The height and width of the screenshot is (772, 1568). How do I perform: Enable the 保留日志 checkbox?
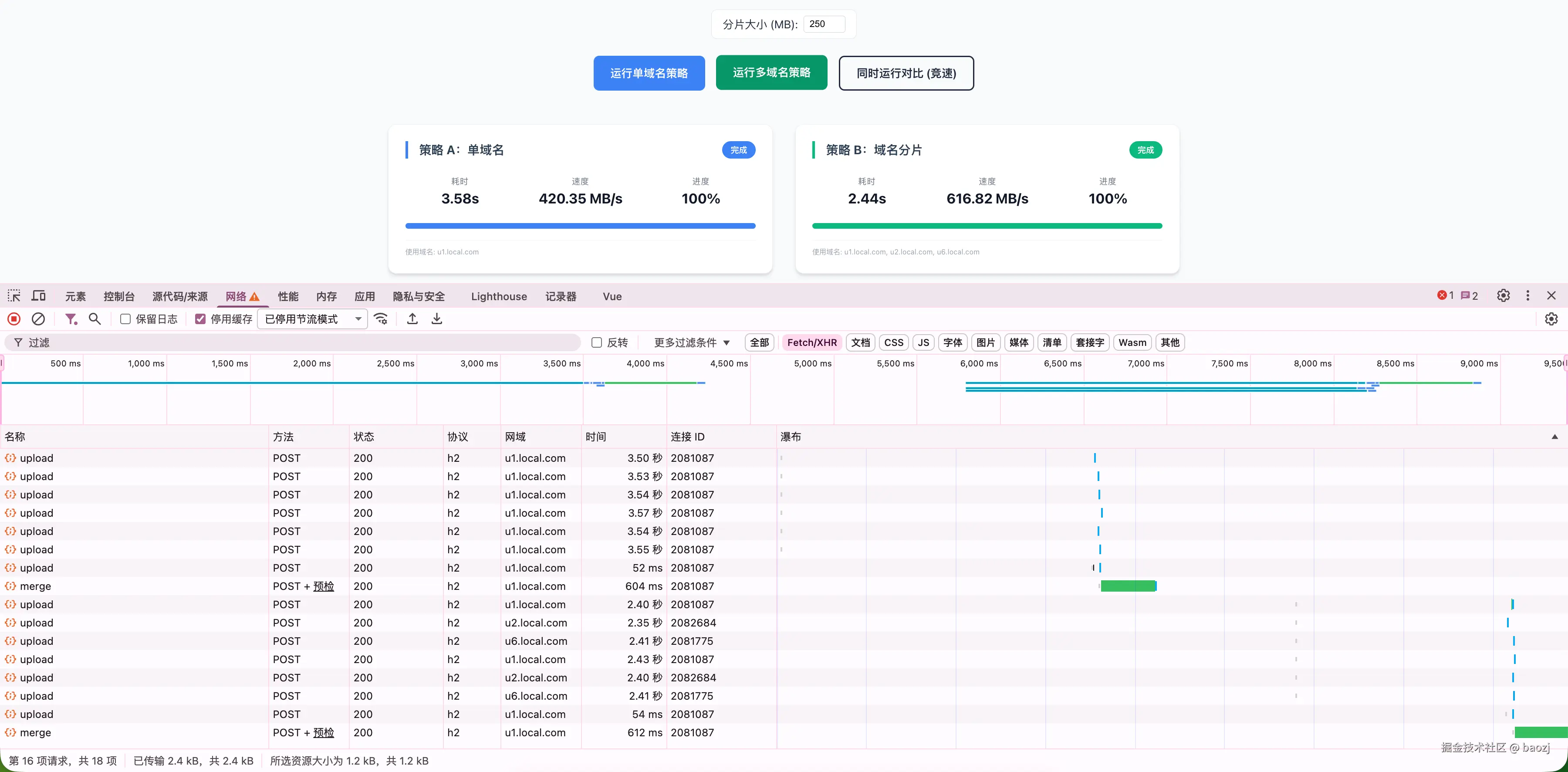125,319
